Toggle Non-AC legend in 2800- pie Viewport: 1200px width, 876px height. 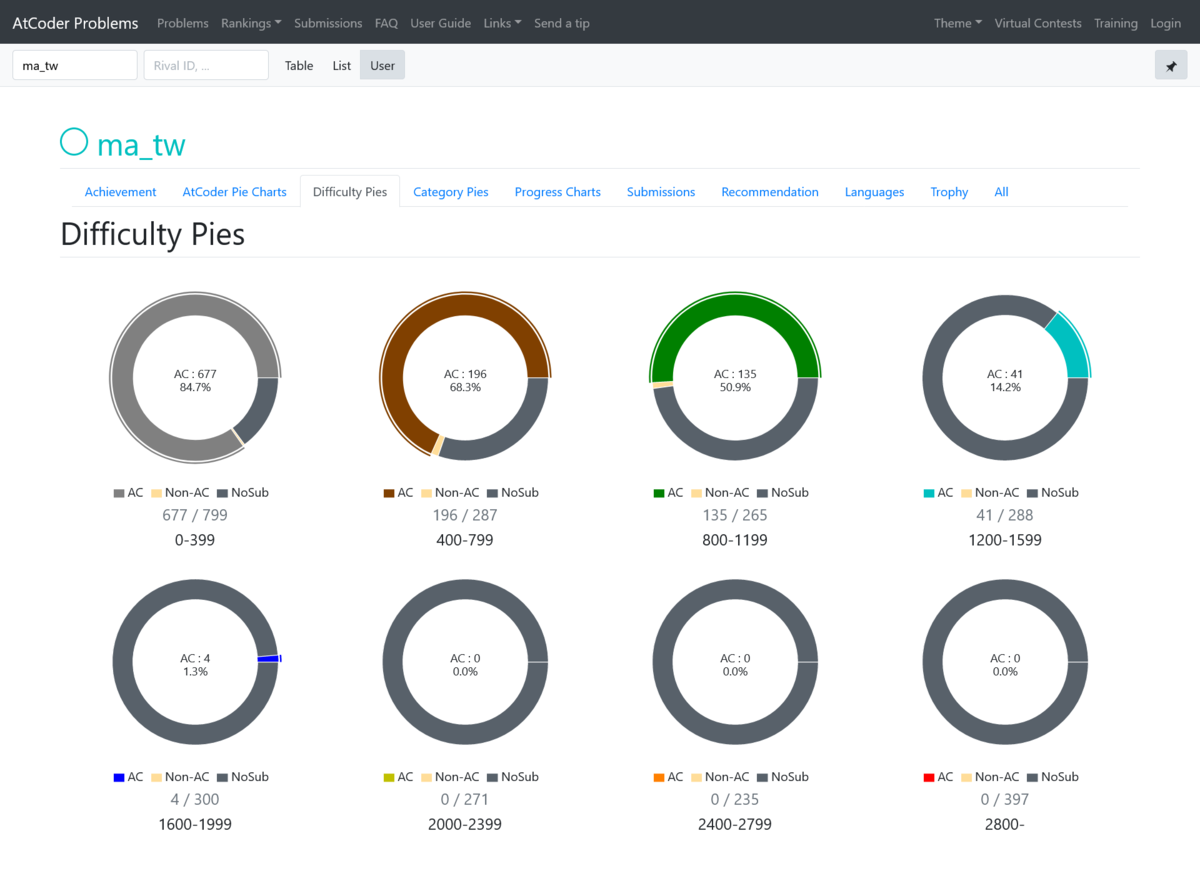(990, 777)
